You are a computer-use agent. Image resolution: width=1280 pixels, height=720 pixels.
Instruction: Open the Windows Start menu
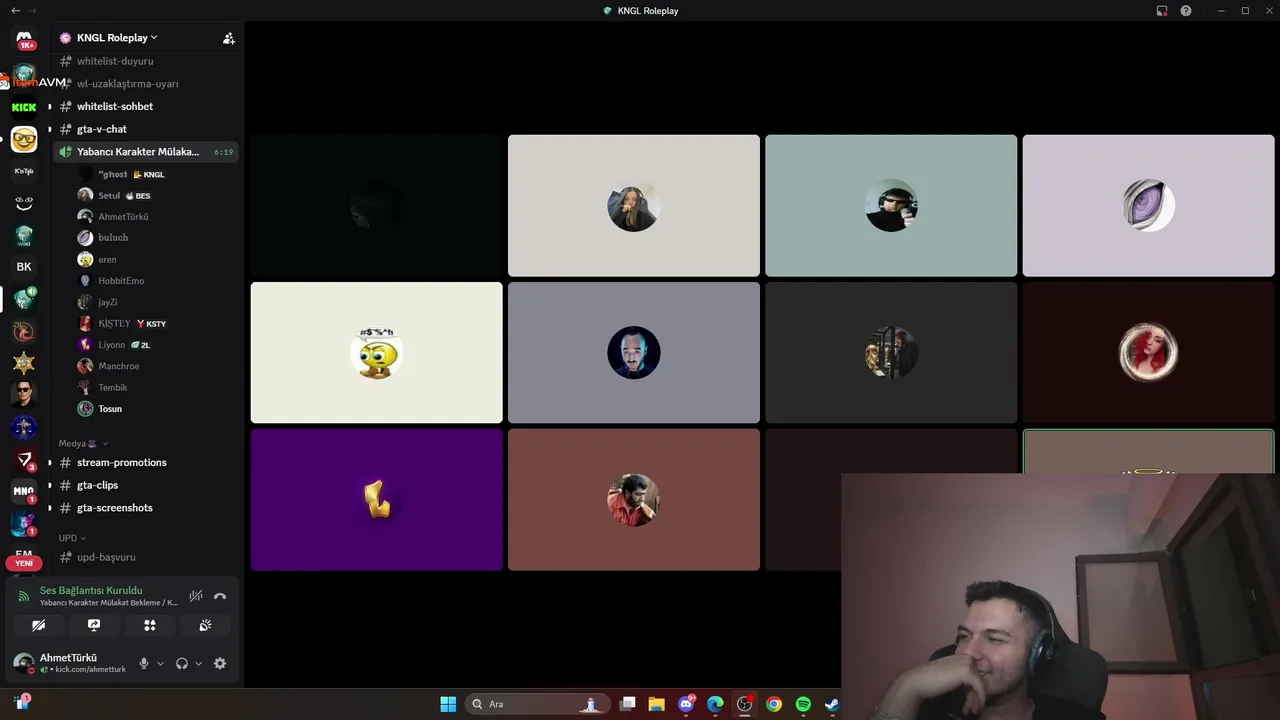click(x=448, y=704)
